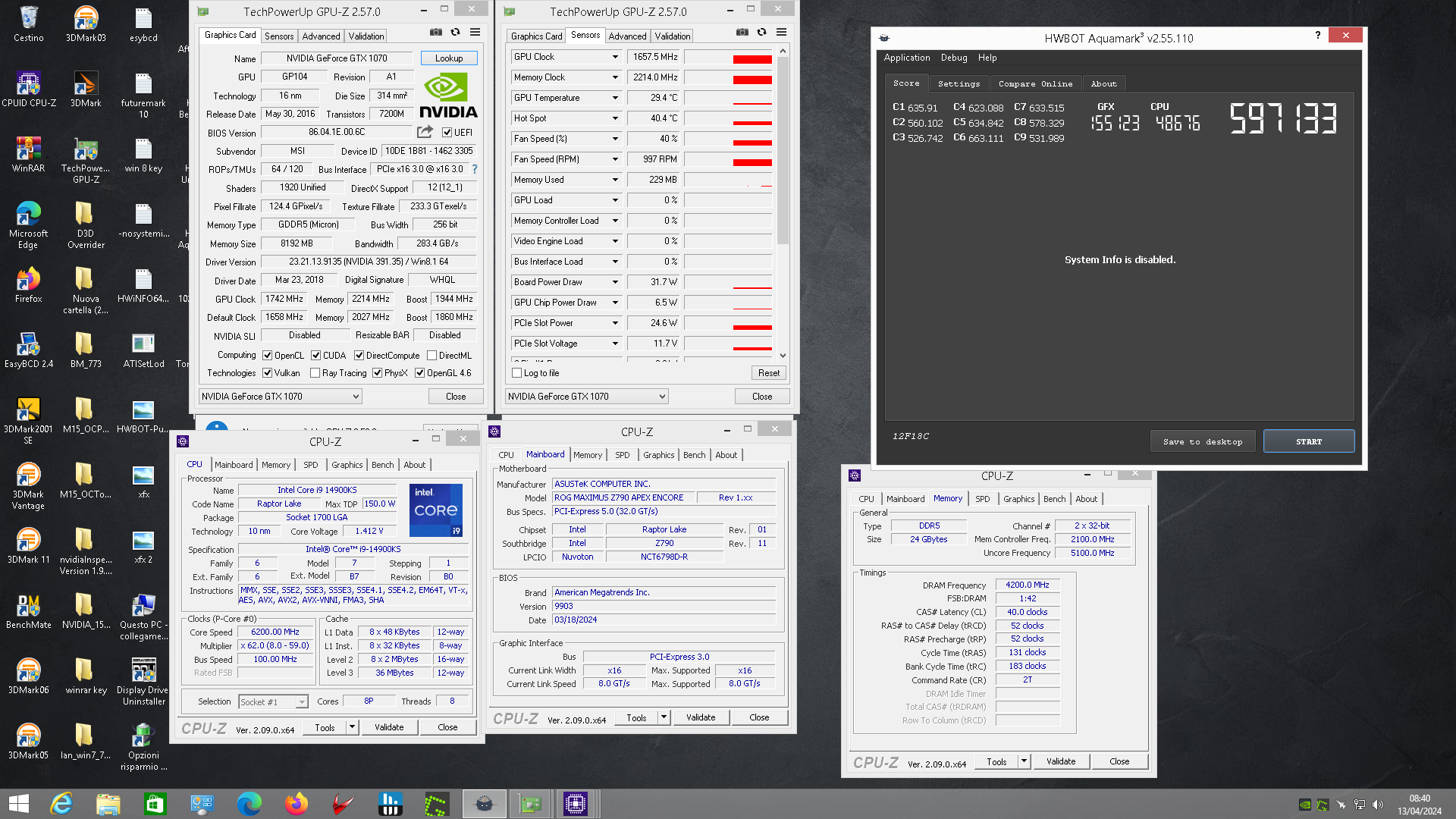Open the Debug menu in HWBOT Aquamark
1456x819 pixels.
pyautogui.click(x=954, y=58)
